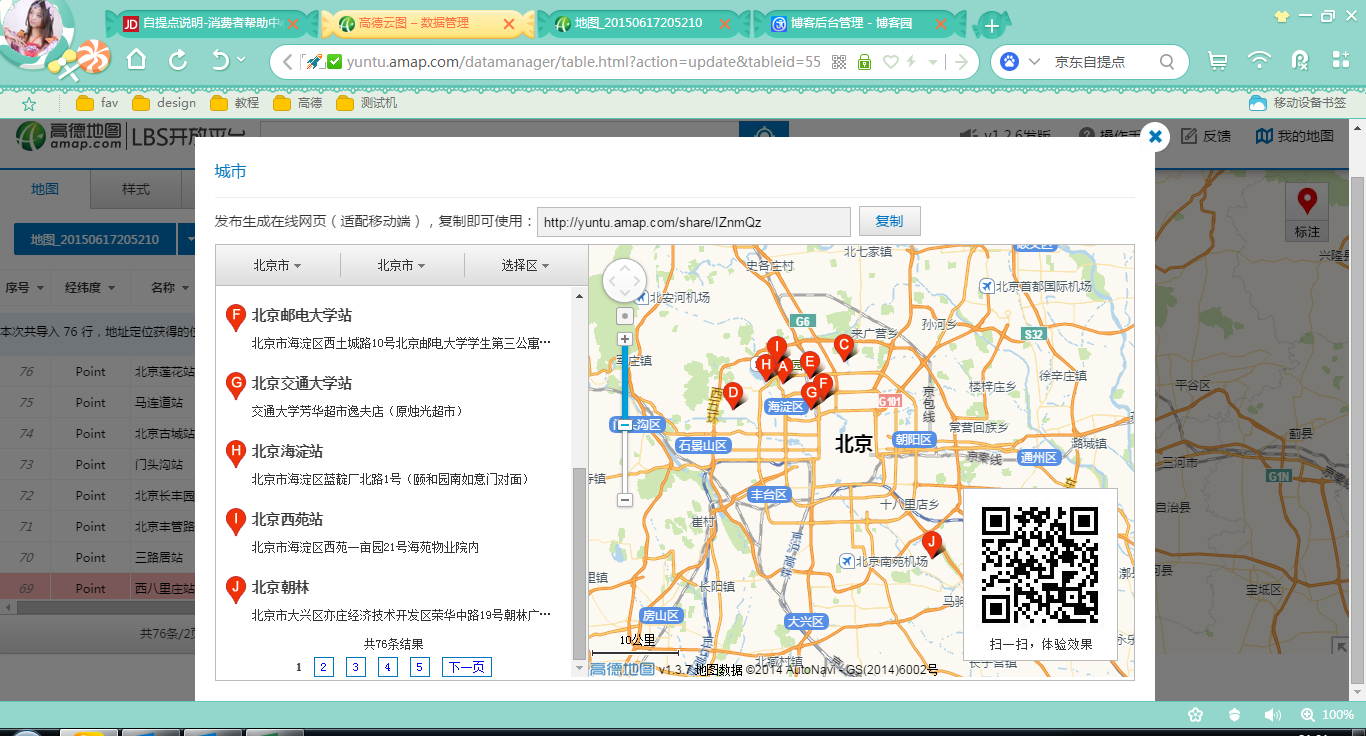
Task: Click the QR code image on map
Action: pyautogui.click(x=1040, y=565)
